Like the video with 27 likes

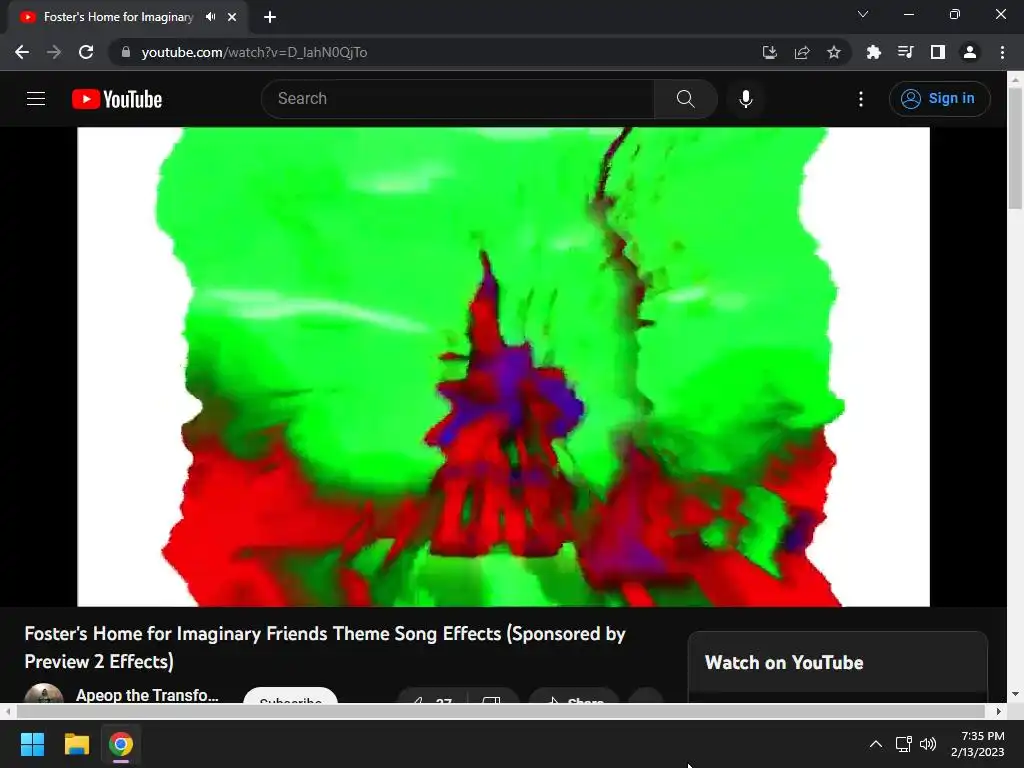click(x=431, y=697)
